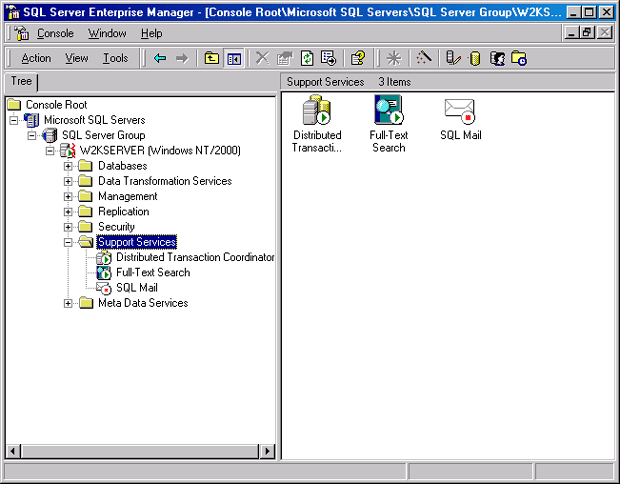
Task: Go back with the left arrow toolbar icon
Action: (160, 59)
